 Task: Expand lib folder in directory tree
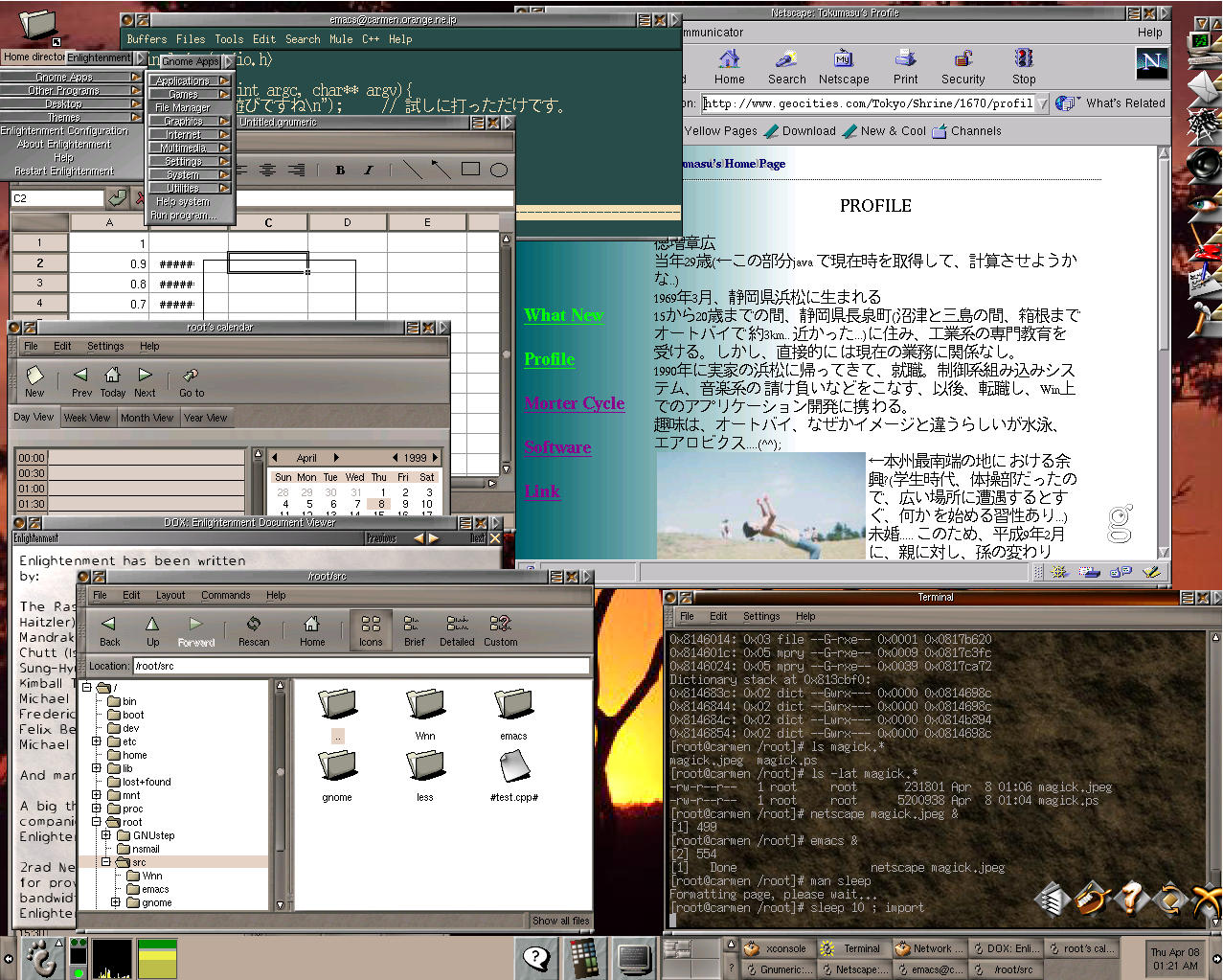[97, 768]
